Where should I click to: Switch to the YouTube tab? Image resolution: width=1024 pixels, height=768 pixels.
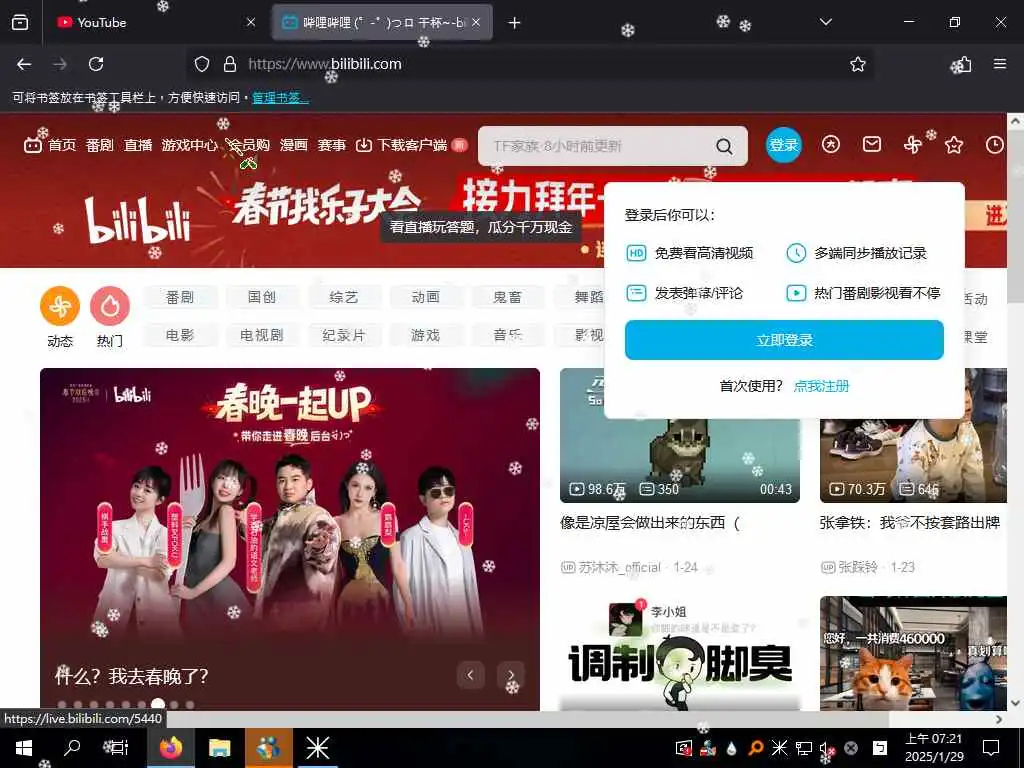pyautogui.click(x=150, y=22)
